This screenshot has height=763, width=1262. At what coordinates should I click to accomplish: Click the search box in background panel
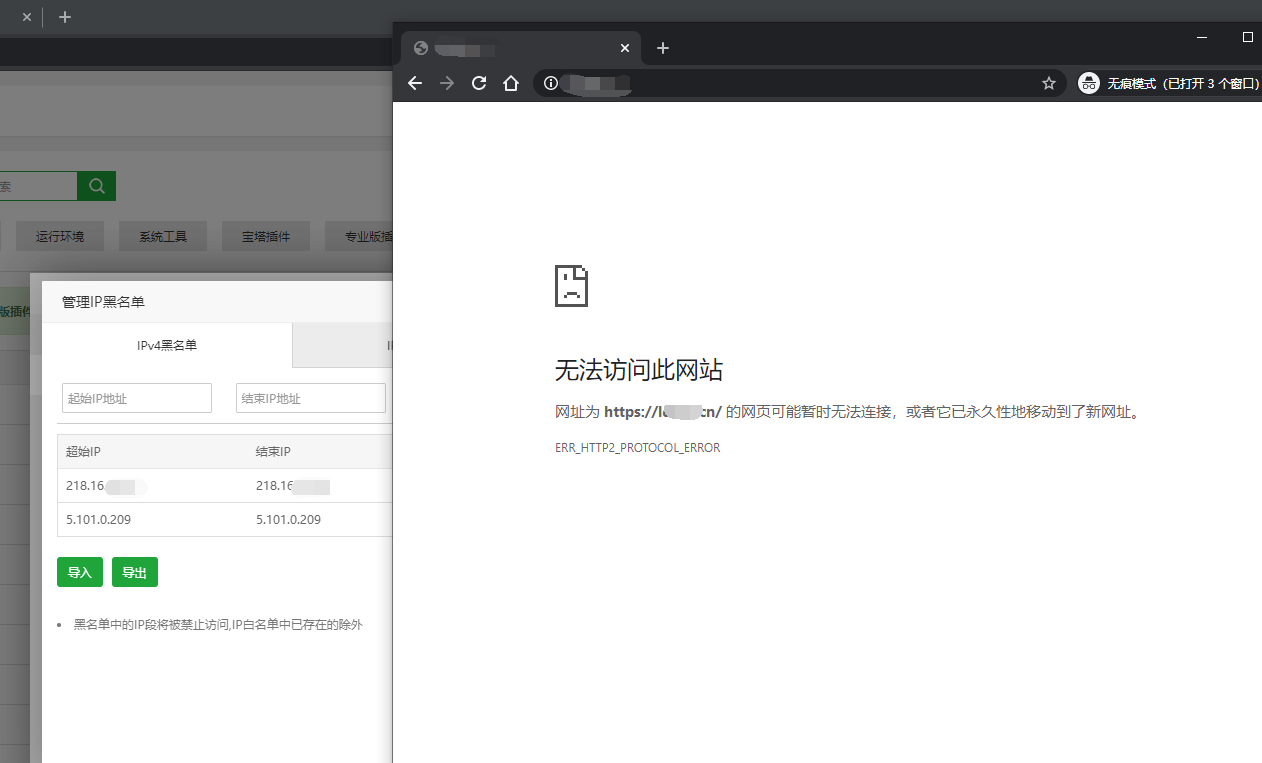point(38,186)
